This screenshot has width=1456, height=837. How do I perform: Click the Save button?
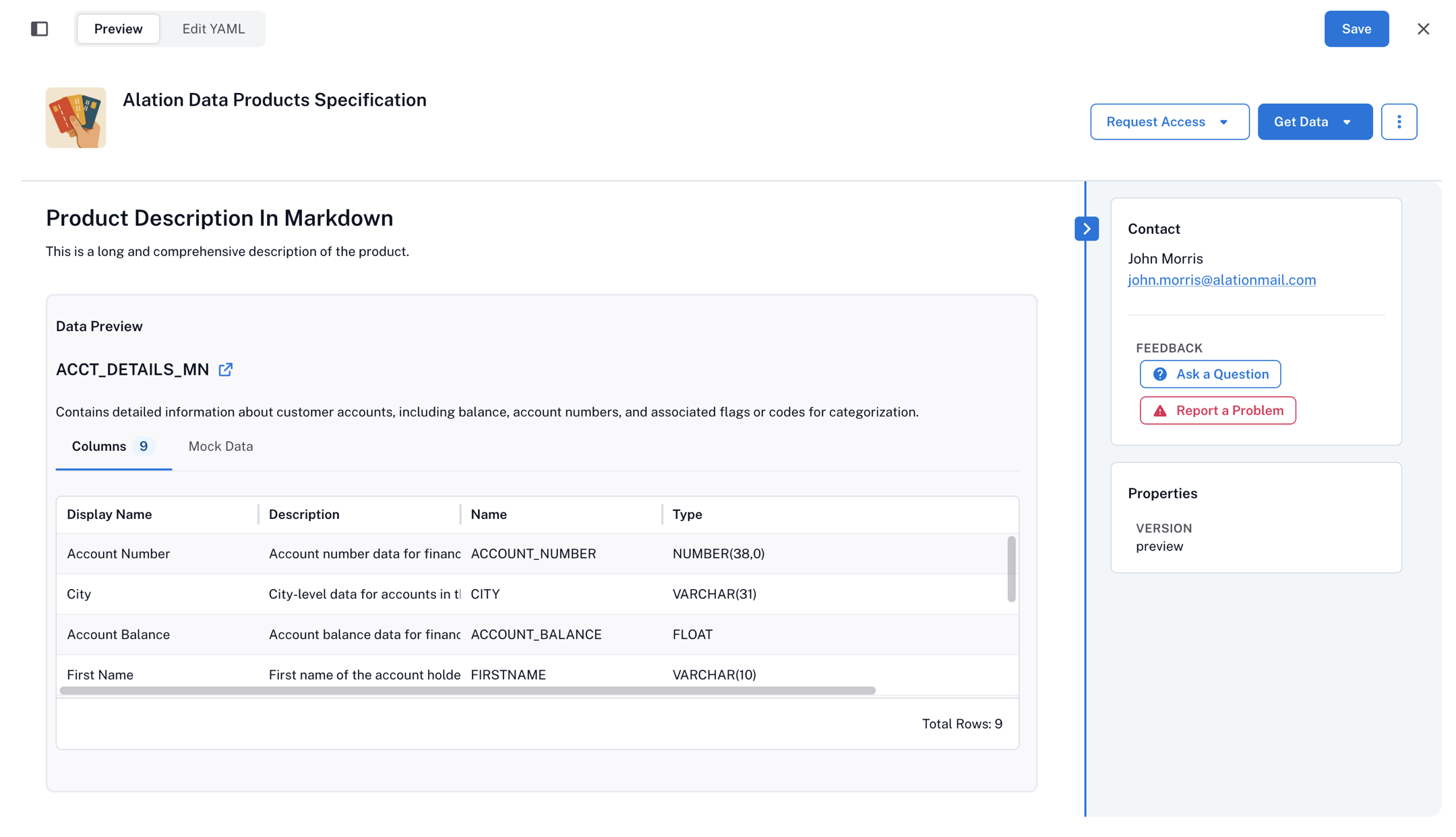pyautogui.click(x=1356, y=28)
